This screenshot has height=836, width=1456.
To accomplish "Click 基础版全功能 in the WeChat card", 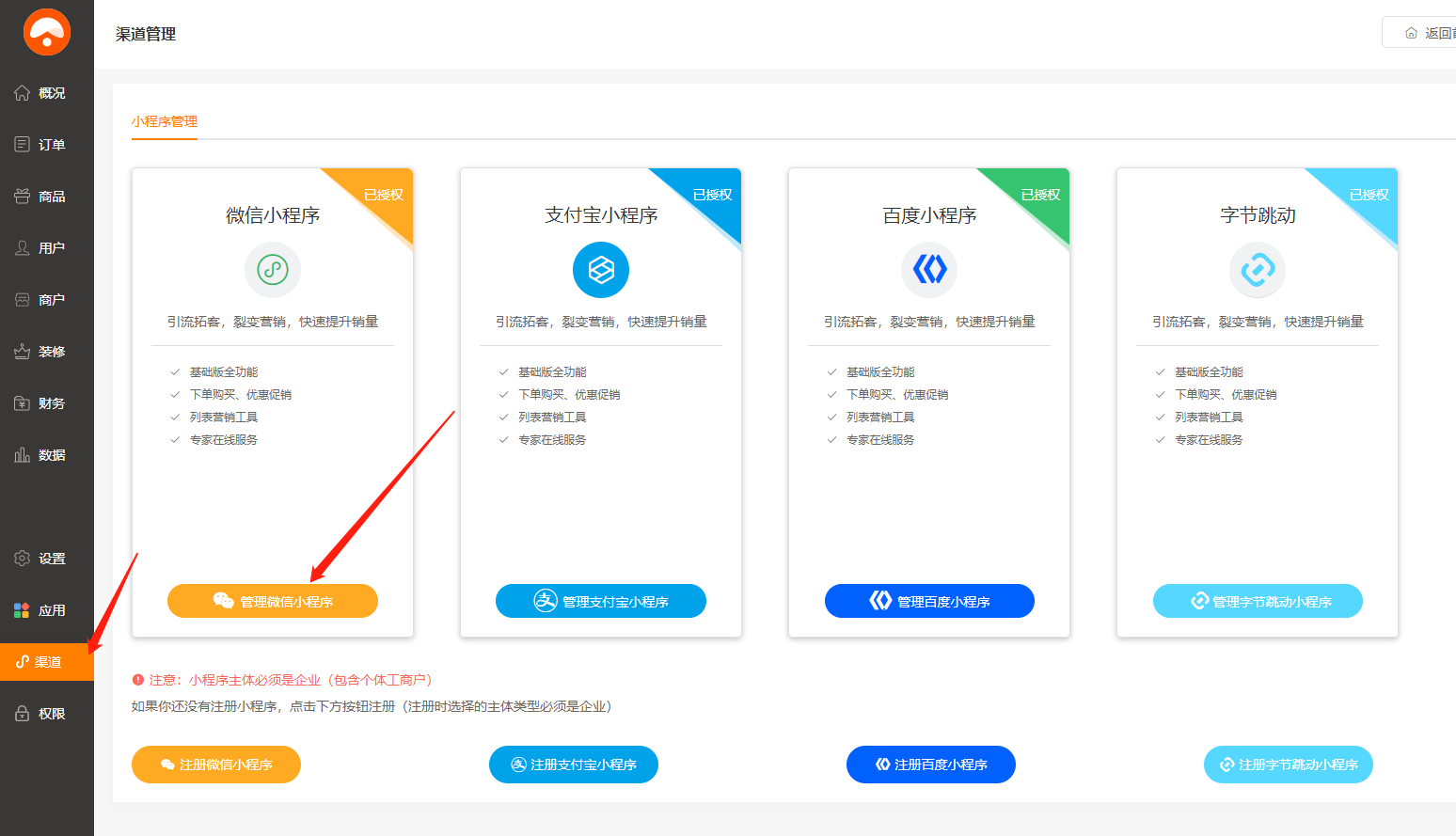I will click(224, 372).
